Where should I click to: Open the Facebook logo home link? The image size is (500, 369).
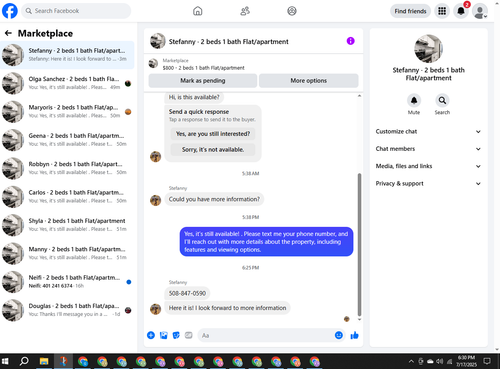tap(10, 11)
